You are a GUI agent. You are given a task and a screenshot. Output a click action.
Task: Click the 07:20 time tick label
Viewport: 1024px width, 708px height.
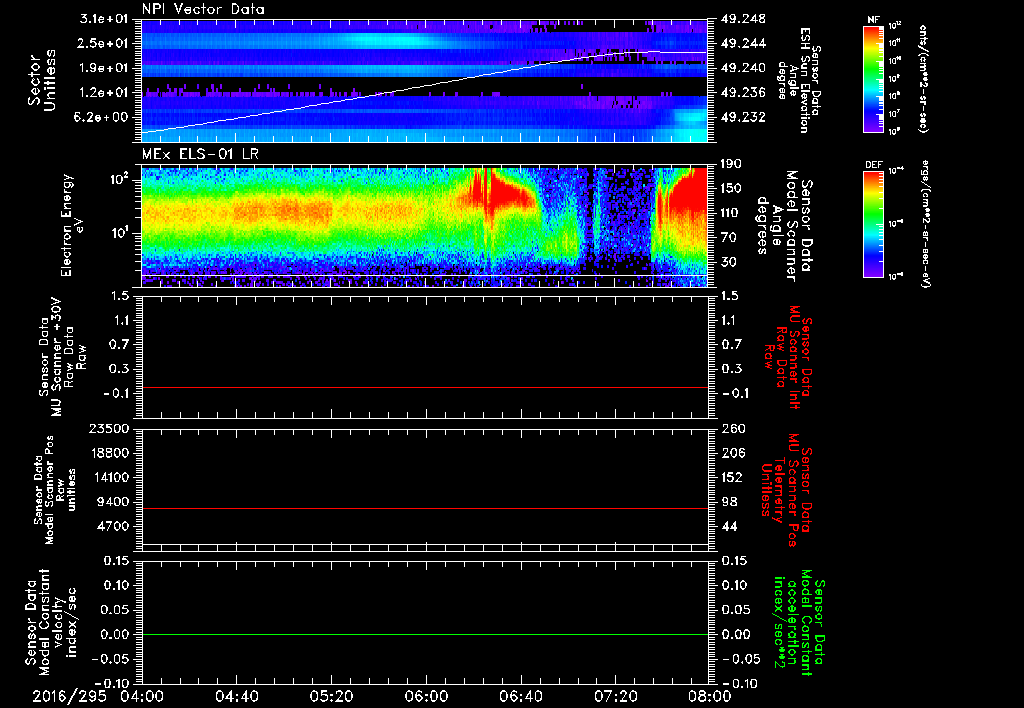click(615, 696)
